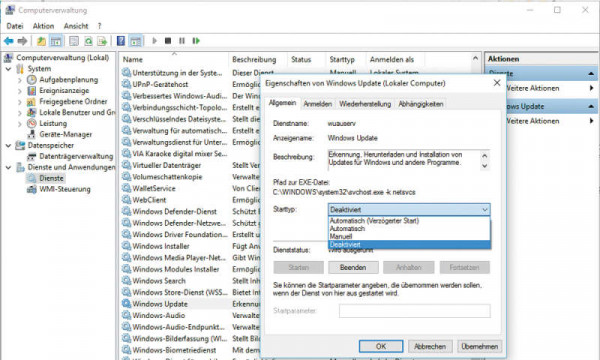Click the Refresh toolbar icon
This screenshot has width=600, height=360.
(x=88, y=41)
